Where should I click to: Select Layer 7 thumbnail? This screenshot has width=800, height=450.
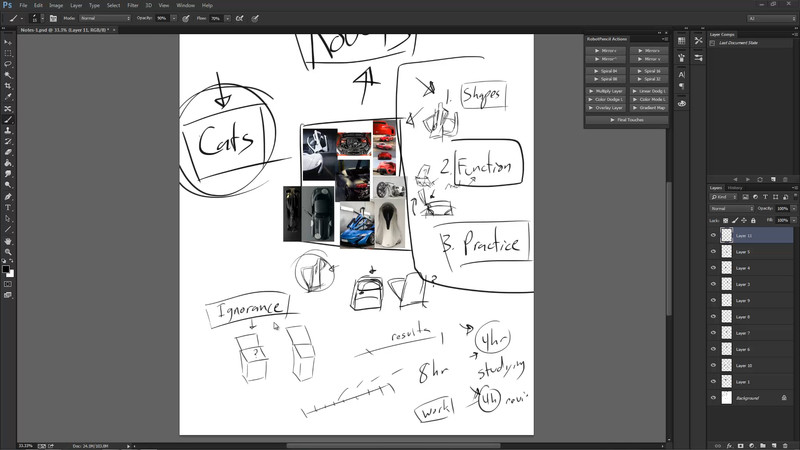point(727,333)
